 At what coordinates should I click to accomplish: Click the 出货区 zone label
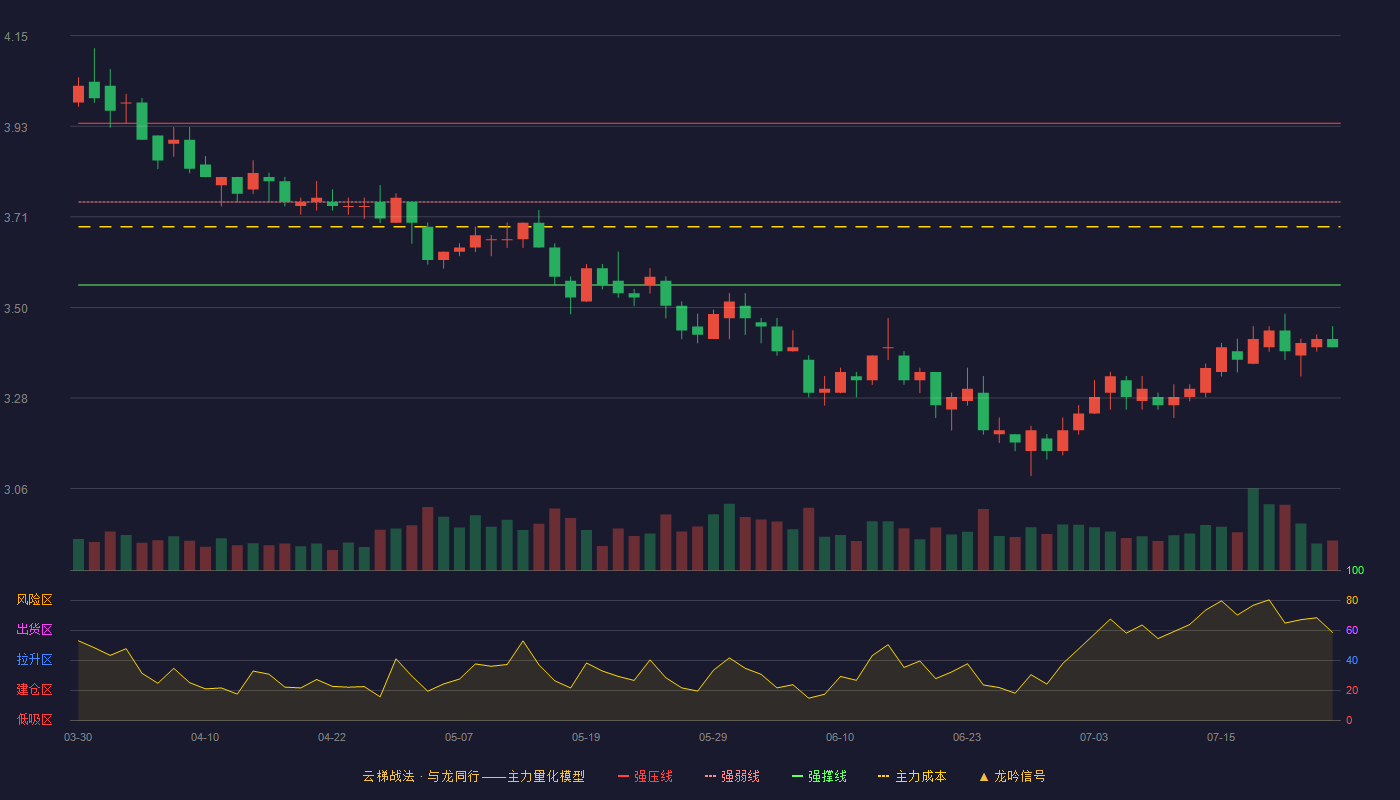pos(34,630)
